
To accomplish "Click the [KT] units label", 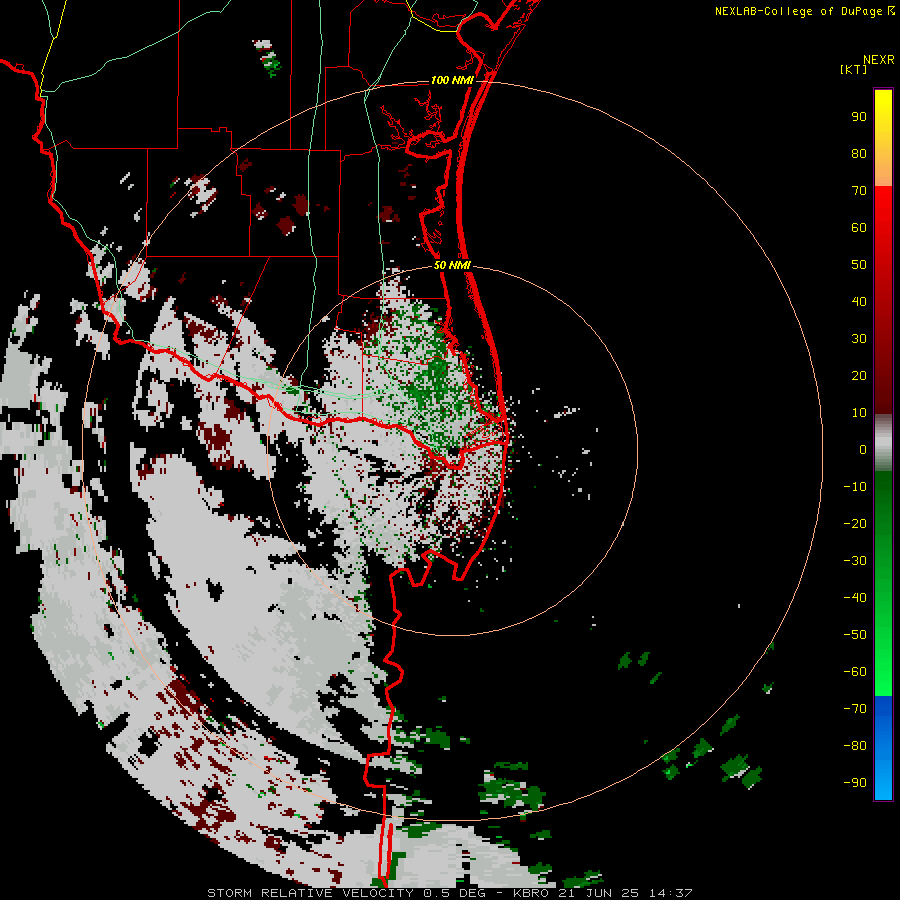I will point(854,69).
